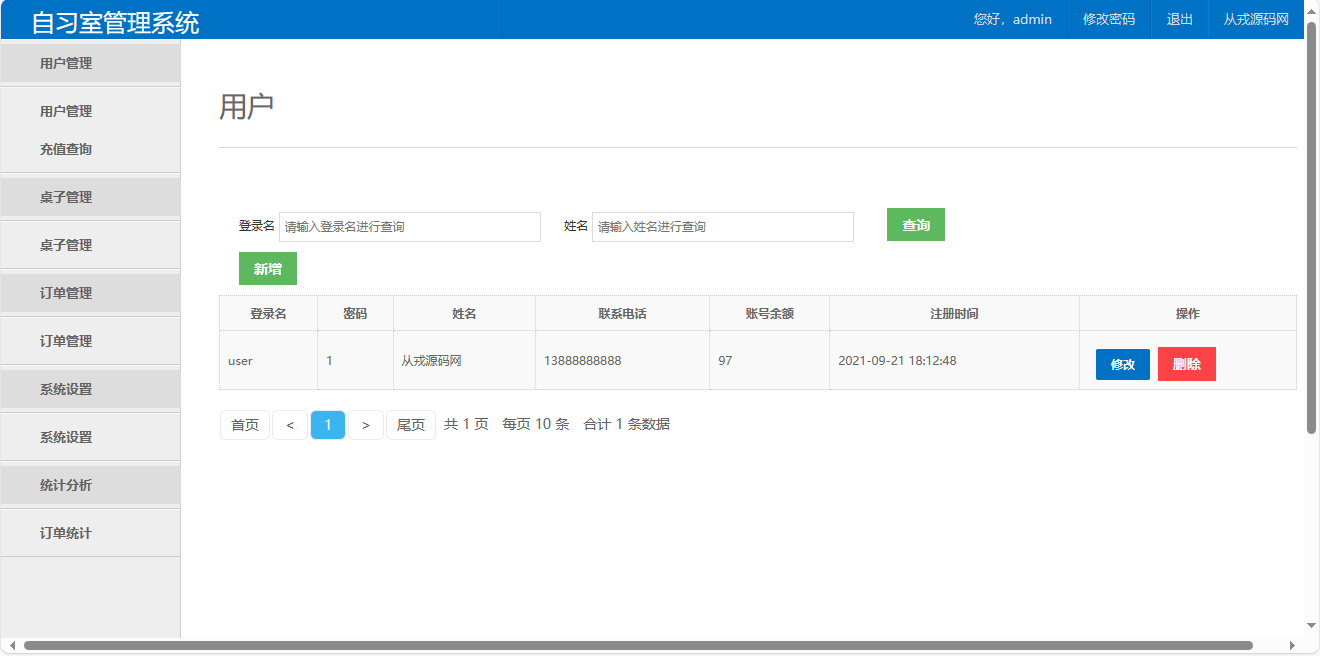Click the green 查询 search button
Image resolution: width=1320 pixels, height=656 pixels.
pyautogui.click(x=915, y=225)
